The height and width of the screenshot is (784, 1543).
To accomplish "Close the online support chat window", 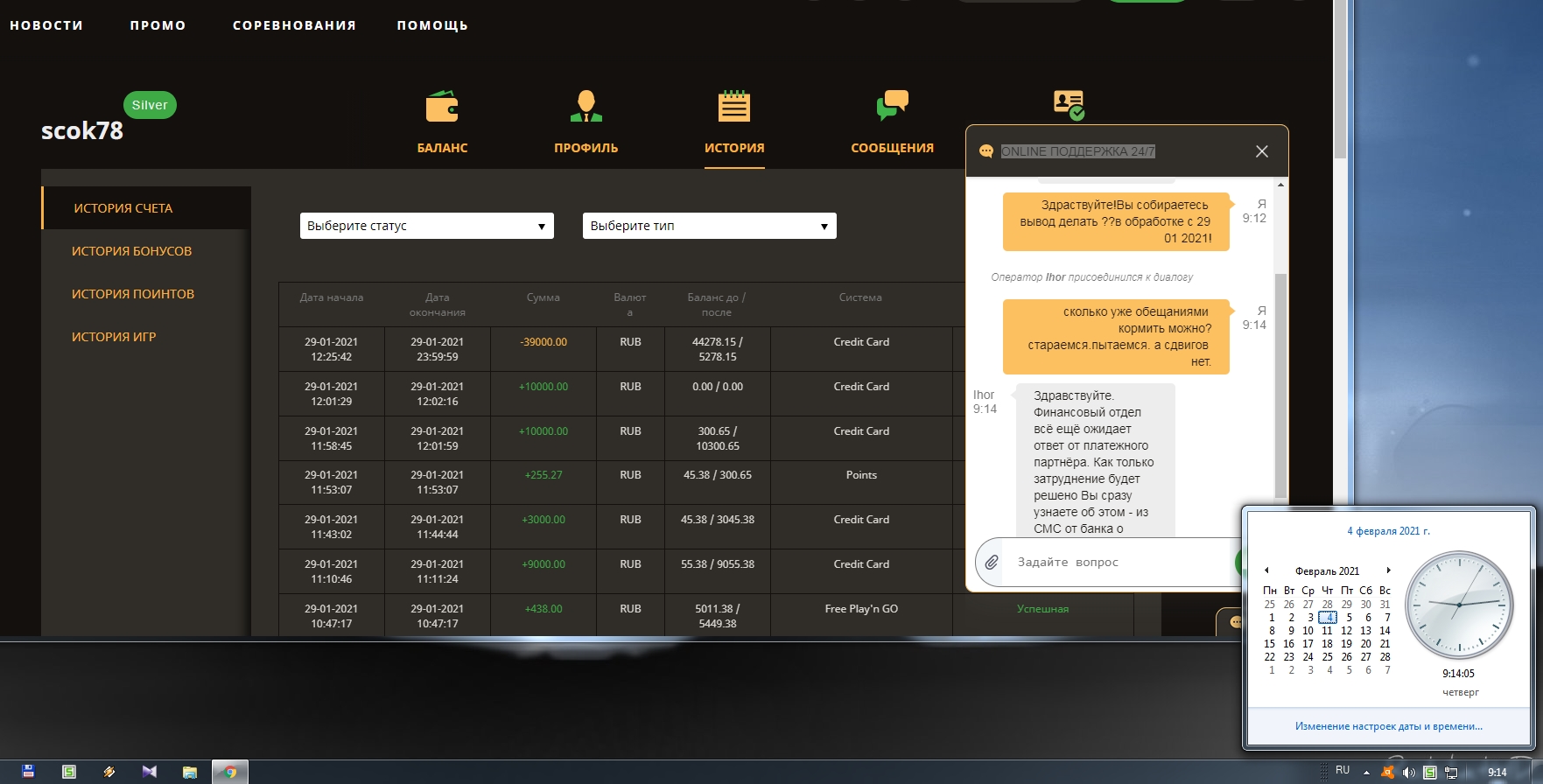I will coord(1262,151).
